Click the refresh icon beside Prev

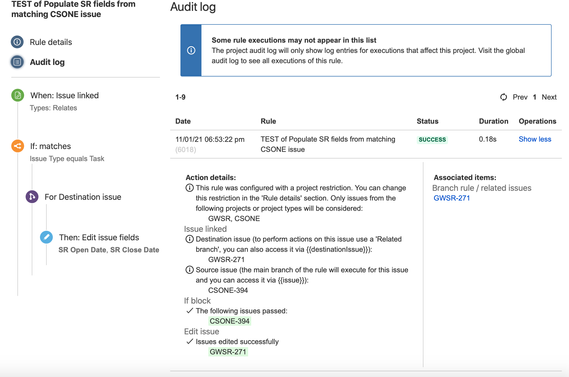click(503, 97)
